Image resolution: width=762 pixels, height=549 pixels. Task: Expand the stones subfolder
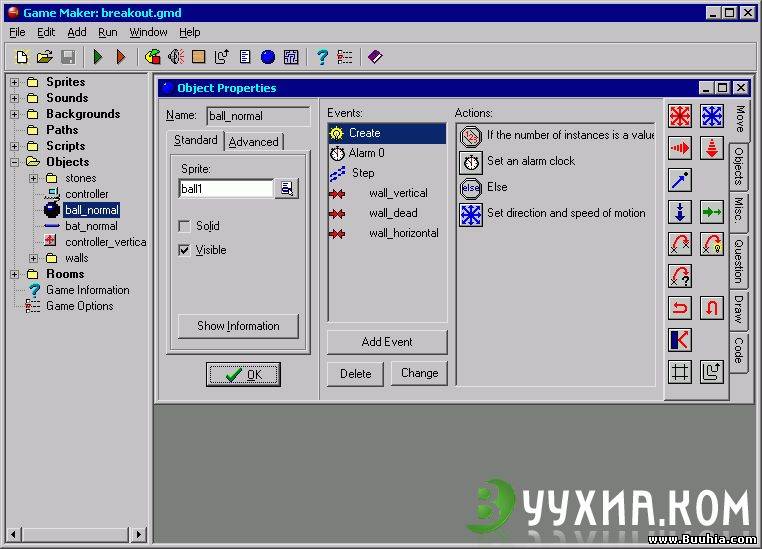click(x=33, y=178)
